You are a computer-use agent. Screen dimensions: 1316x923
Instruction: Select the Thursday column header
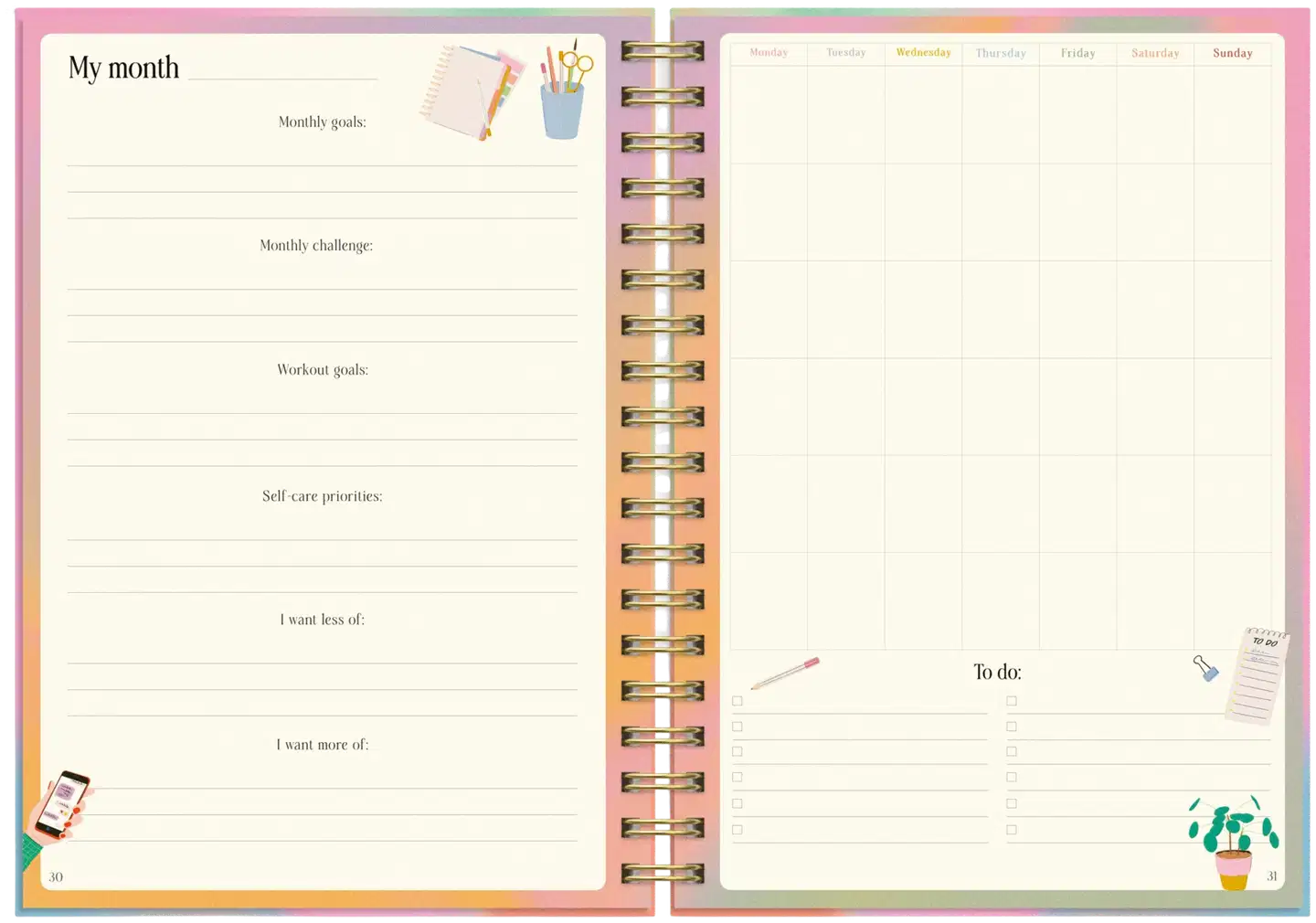(1001, 53)
